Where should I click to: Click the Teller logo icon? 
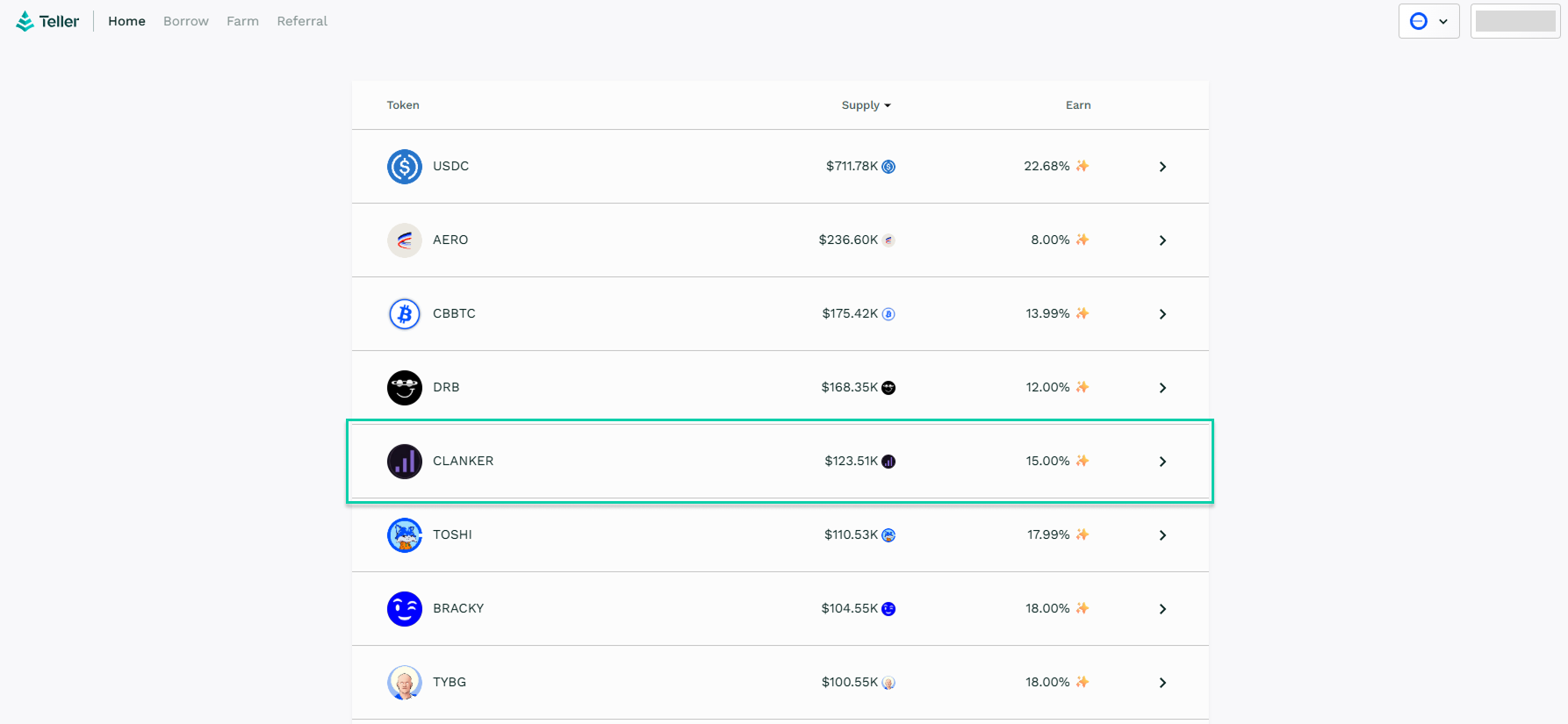coord(25,21)
